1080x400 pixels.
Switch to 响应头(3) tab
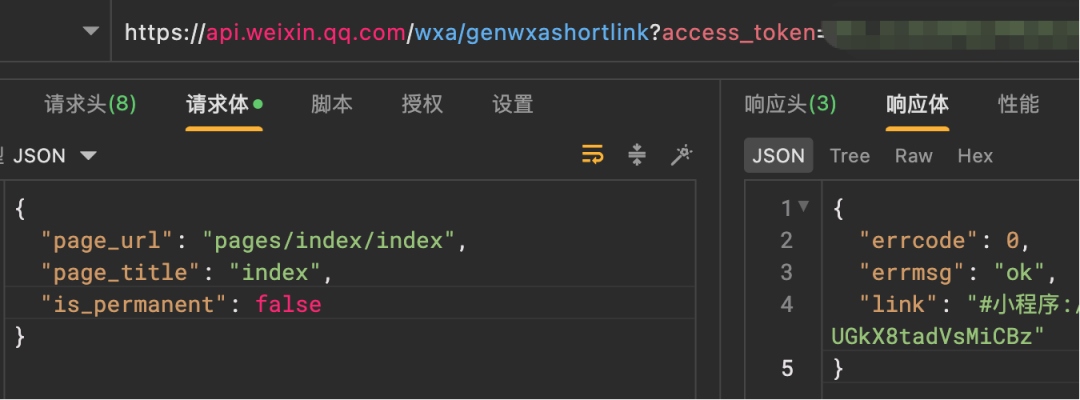click(x=790, y=104)
